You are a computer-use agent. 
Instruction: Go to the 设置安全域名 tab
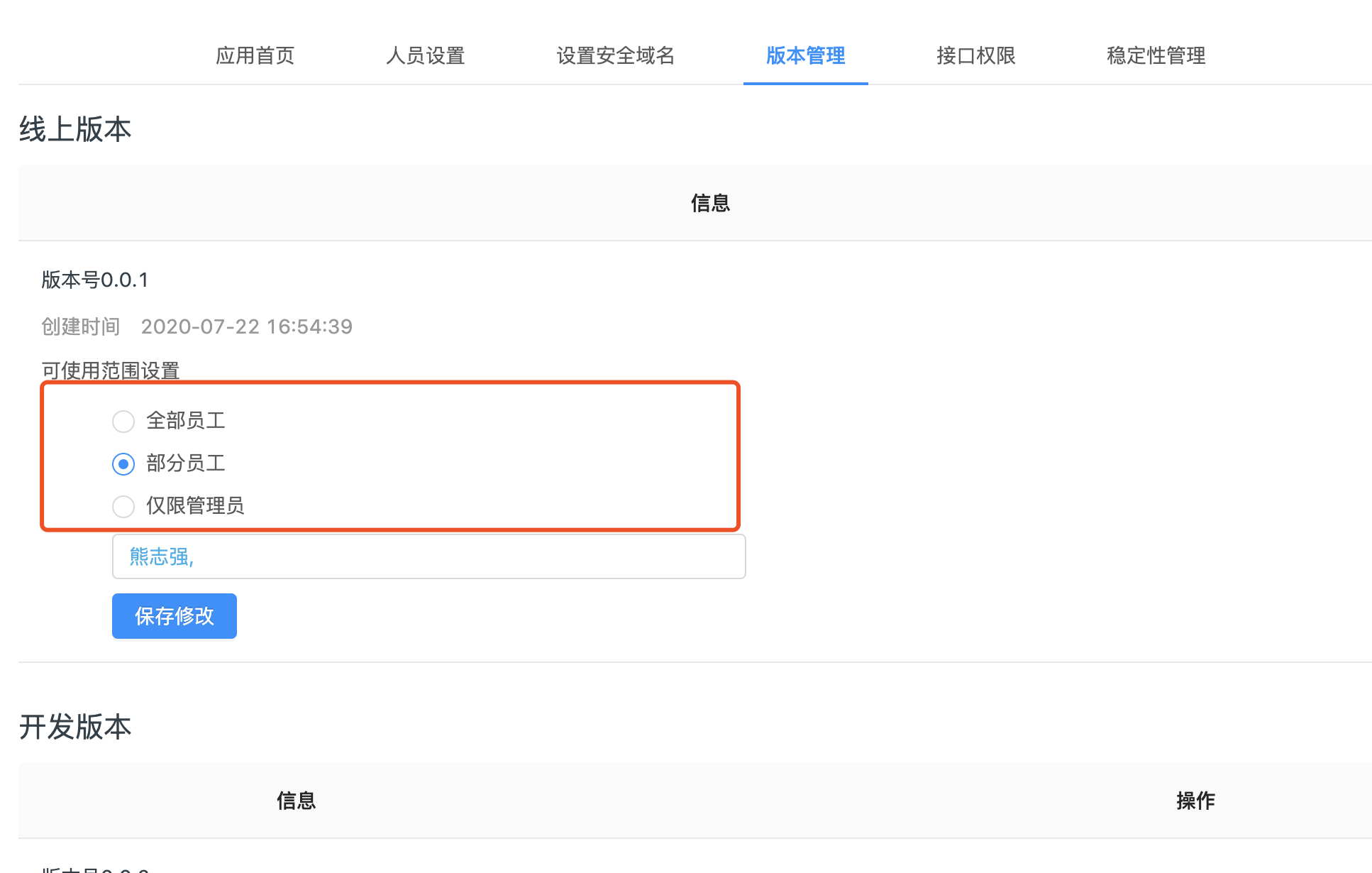pos(615,55)
